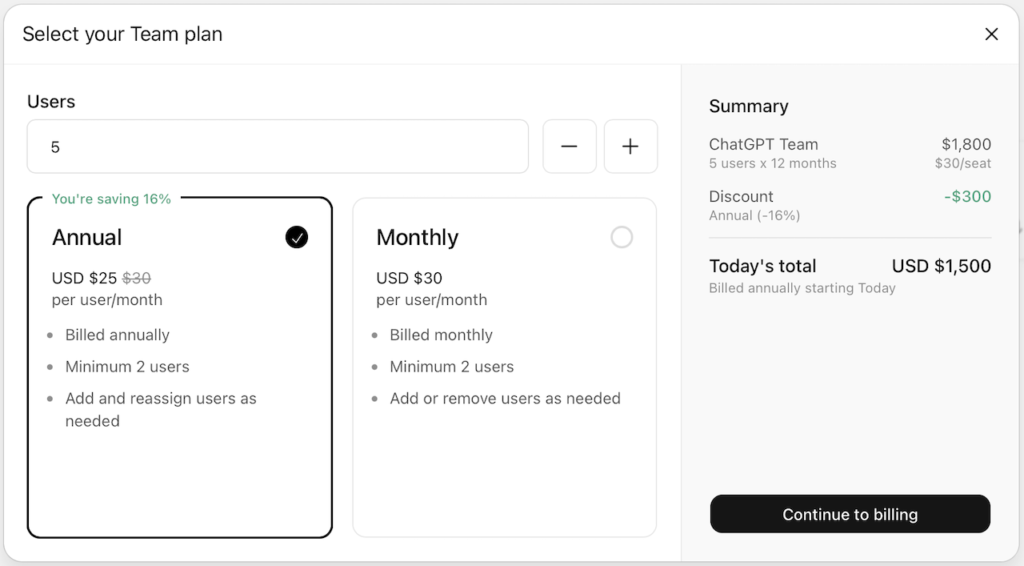Click the ChatGPT Team summary line
Image resolution: width=1024 pixels, height=566 pixels.
(x=763, y=144)
